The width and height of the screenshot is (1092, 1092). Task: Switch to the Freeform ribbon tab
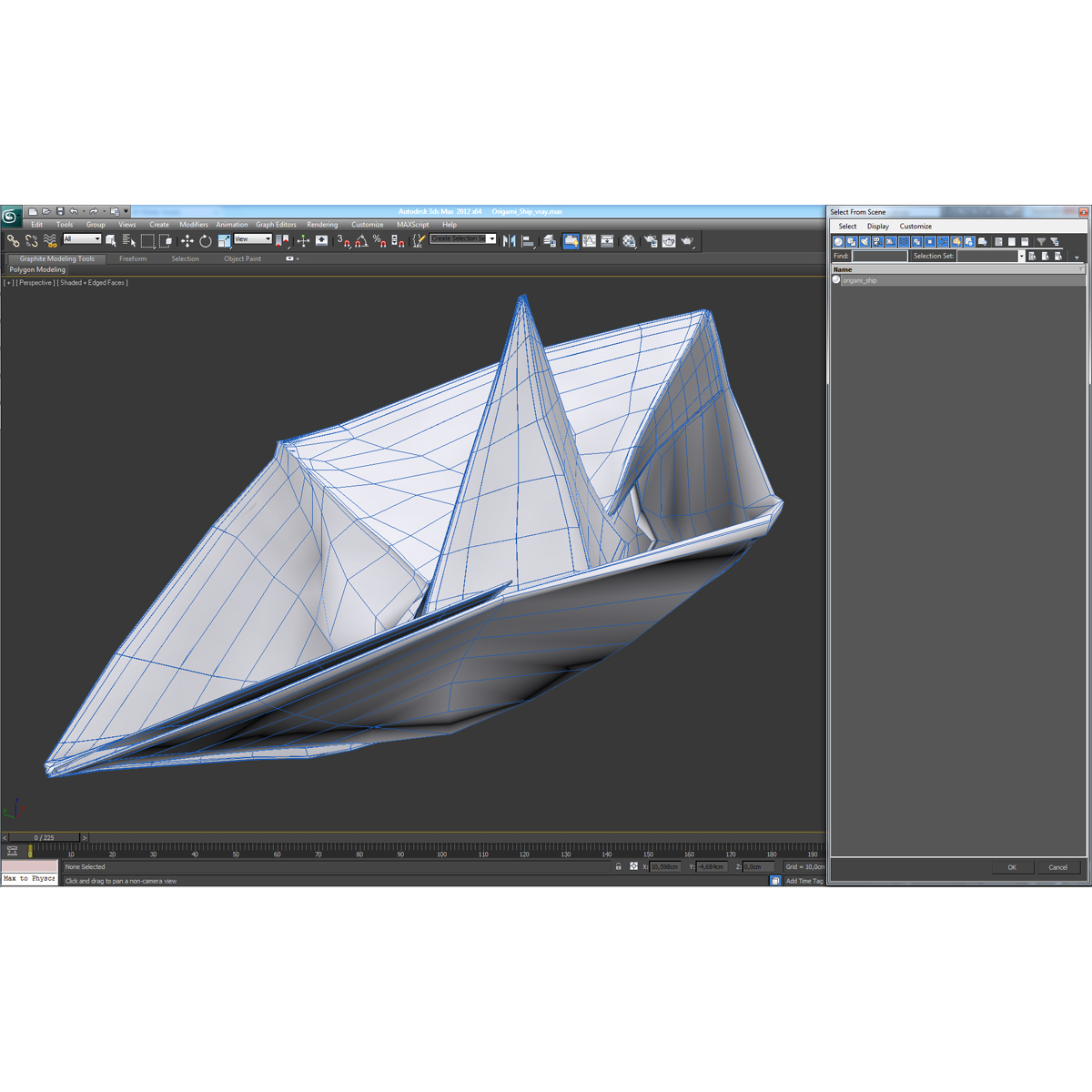point(133,258)
